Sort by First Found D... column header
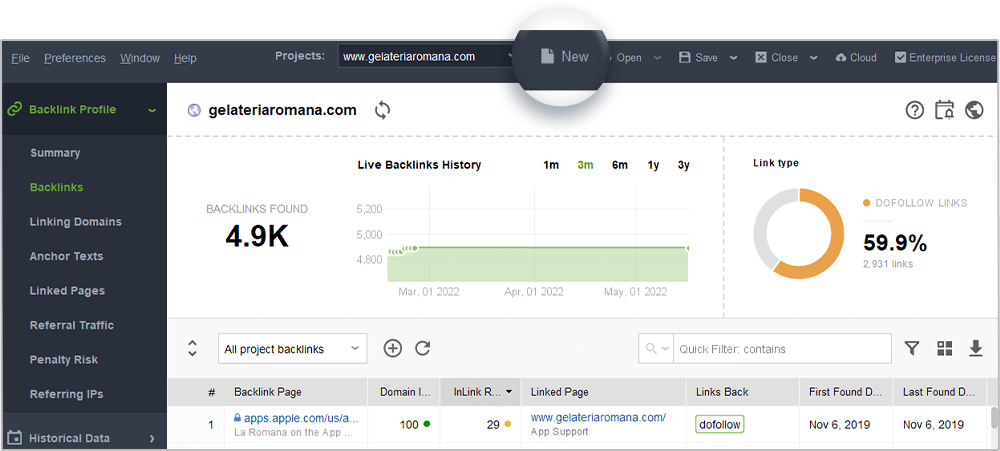Viewport: 1000px width, 451px height. point(846,392)
